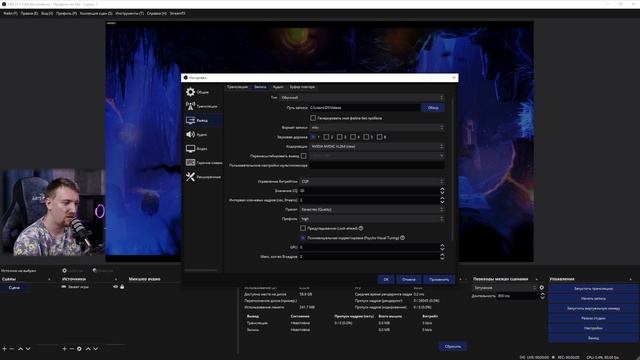Enable audio track 5 checkbox
The width and height of the screenshot is (640, 360).
pyautogui.click(x=366, y=137)
